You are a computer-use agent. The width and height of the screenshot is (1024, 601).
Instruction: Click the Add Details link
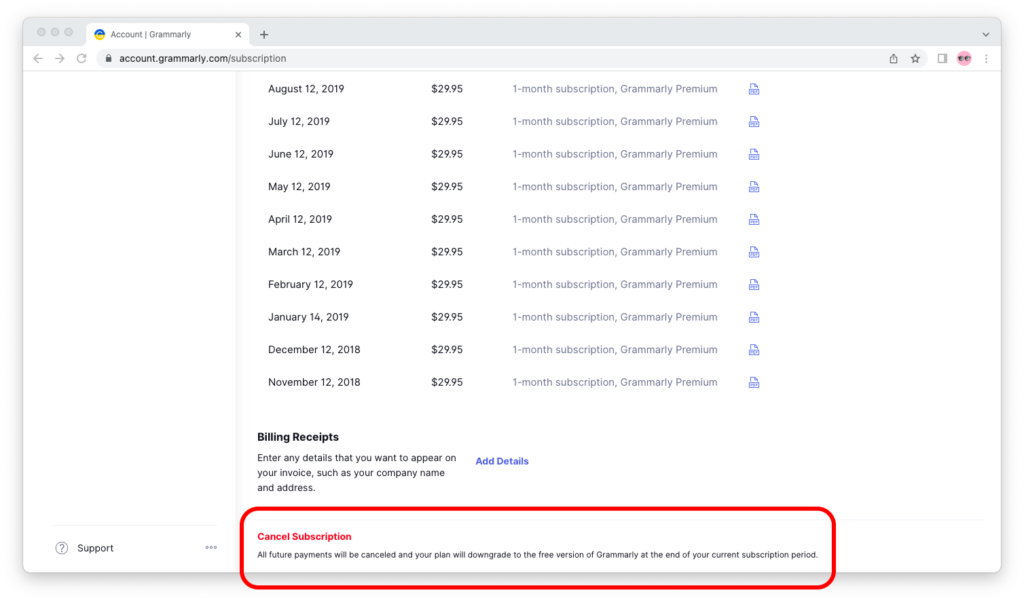[x=502, y=461]
